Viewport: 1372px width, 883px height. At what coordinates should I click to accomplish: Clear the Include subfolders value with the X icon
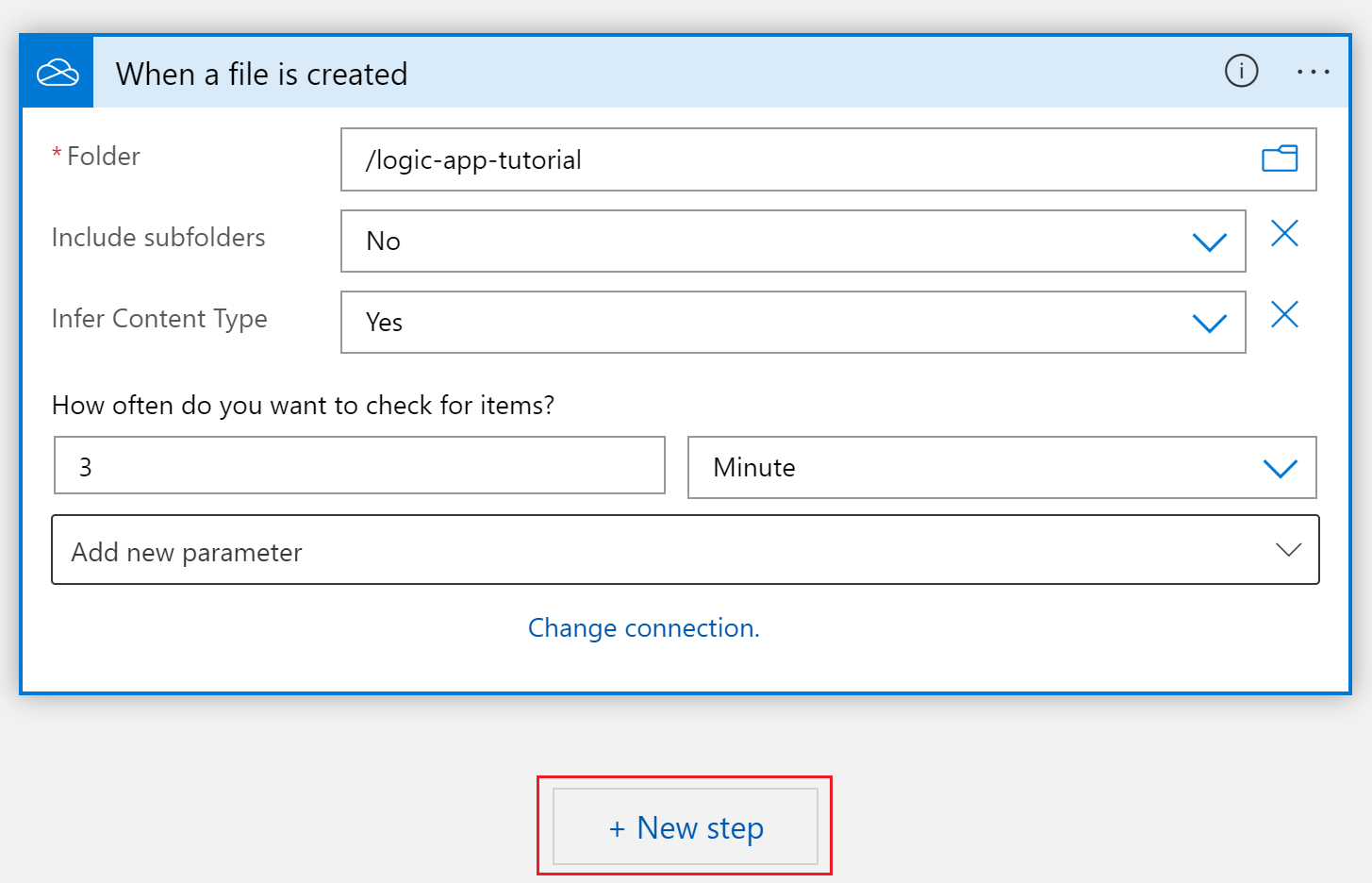[1284, 233]
